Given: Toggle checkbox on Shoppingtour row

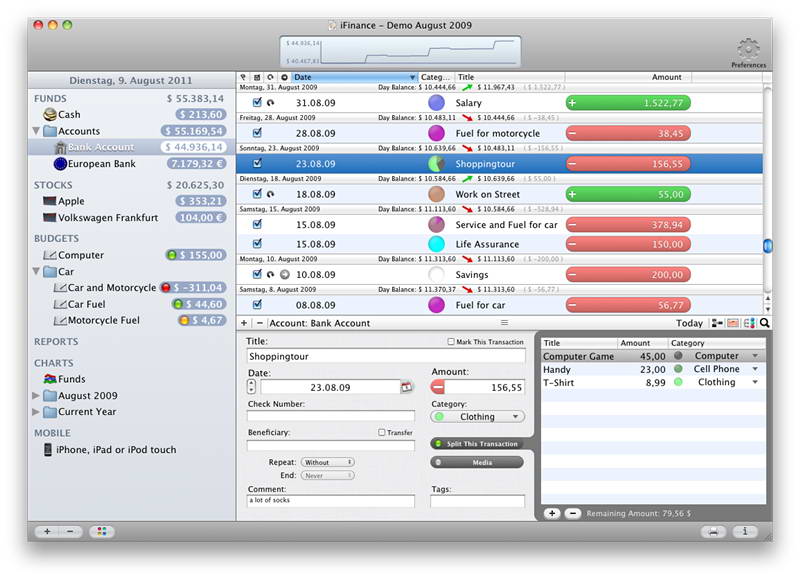Looking at the screenshot, I should [257, 163].
